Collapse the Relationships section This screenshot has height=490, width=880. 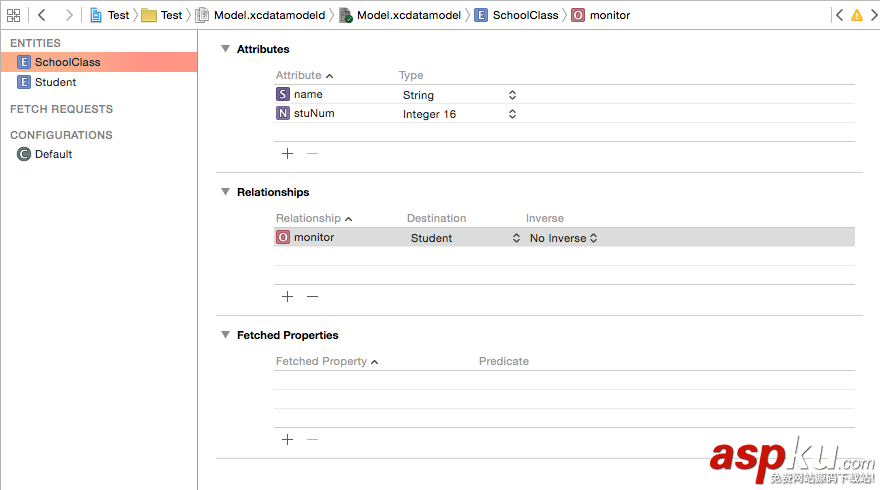(x=225, y=192)
